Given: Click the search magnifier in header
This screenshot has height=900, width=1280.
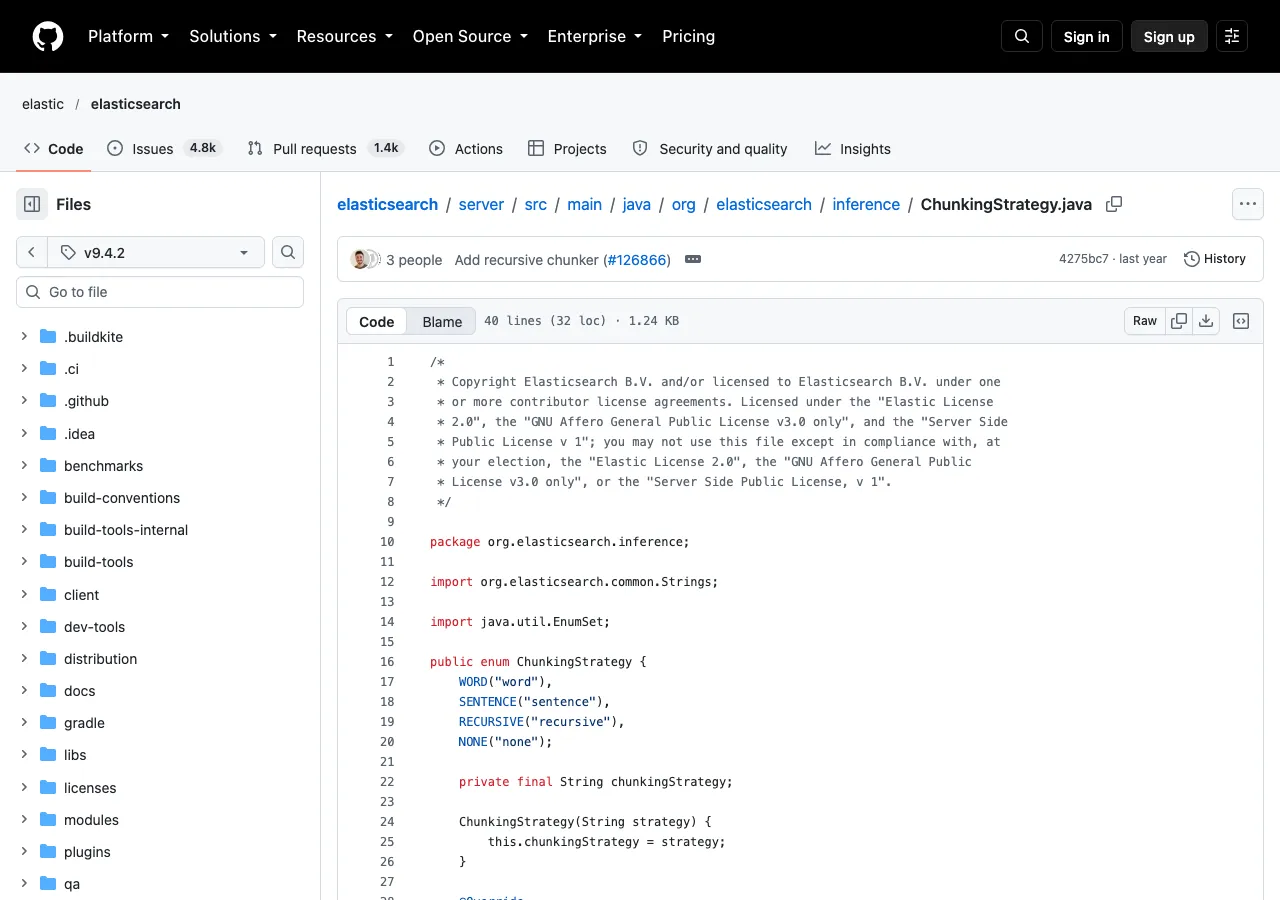Looking at the screenshot, I should pyautogui.click(x=1022, y=36).
